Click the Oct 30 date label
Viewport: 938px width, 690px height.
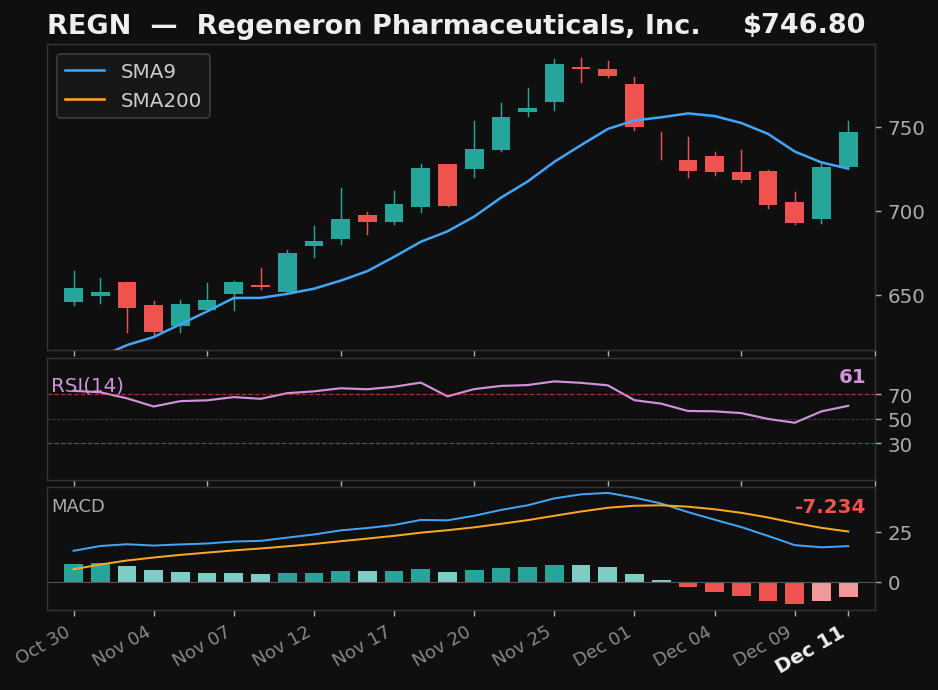pos(44,645)
